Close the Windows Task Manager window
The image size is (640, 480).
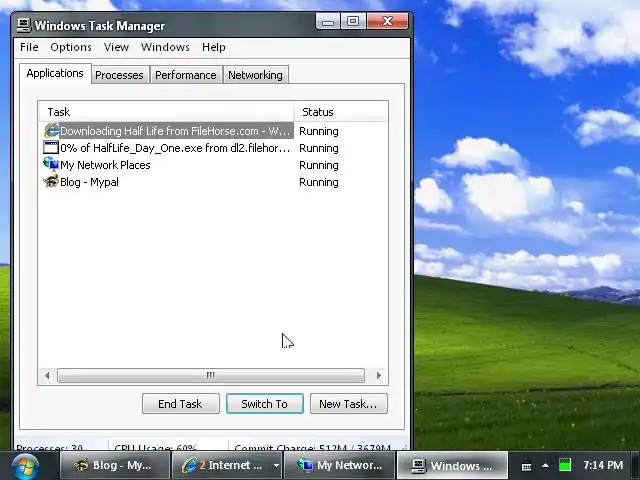(387, 21)
